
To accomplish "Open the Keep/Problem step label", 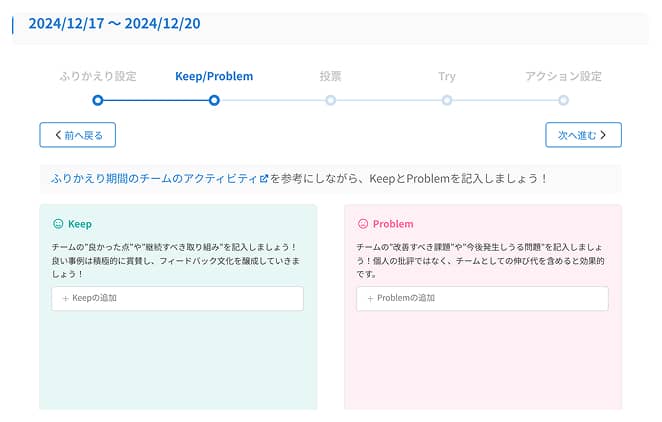I will (214, 76).
